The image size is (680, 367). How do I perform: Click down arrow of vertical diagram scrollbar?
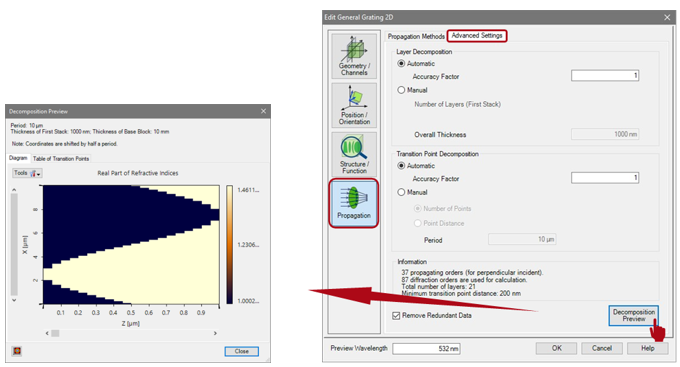tap(14, 300)
